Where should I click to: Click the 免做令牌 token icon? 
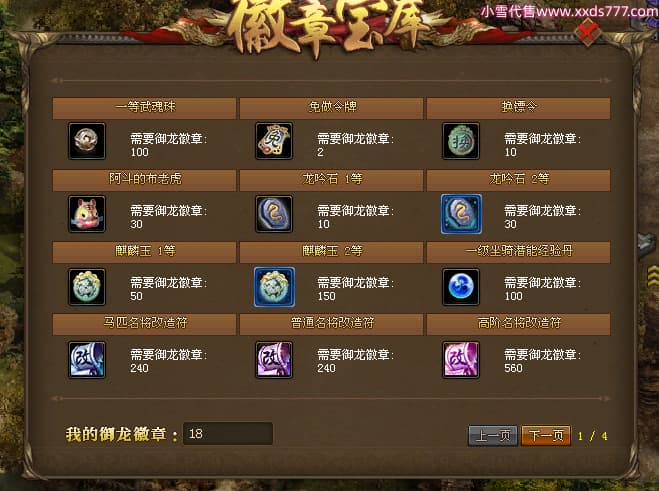(274, 141)
